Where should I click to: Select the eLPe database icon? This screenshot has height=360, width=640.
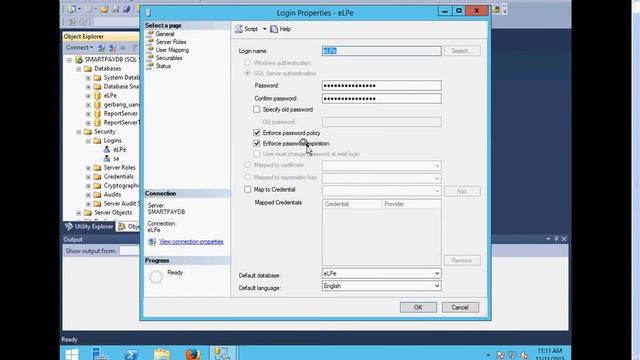97,96
